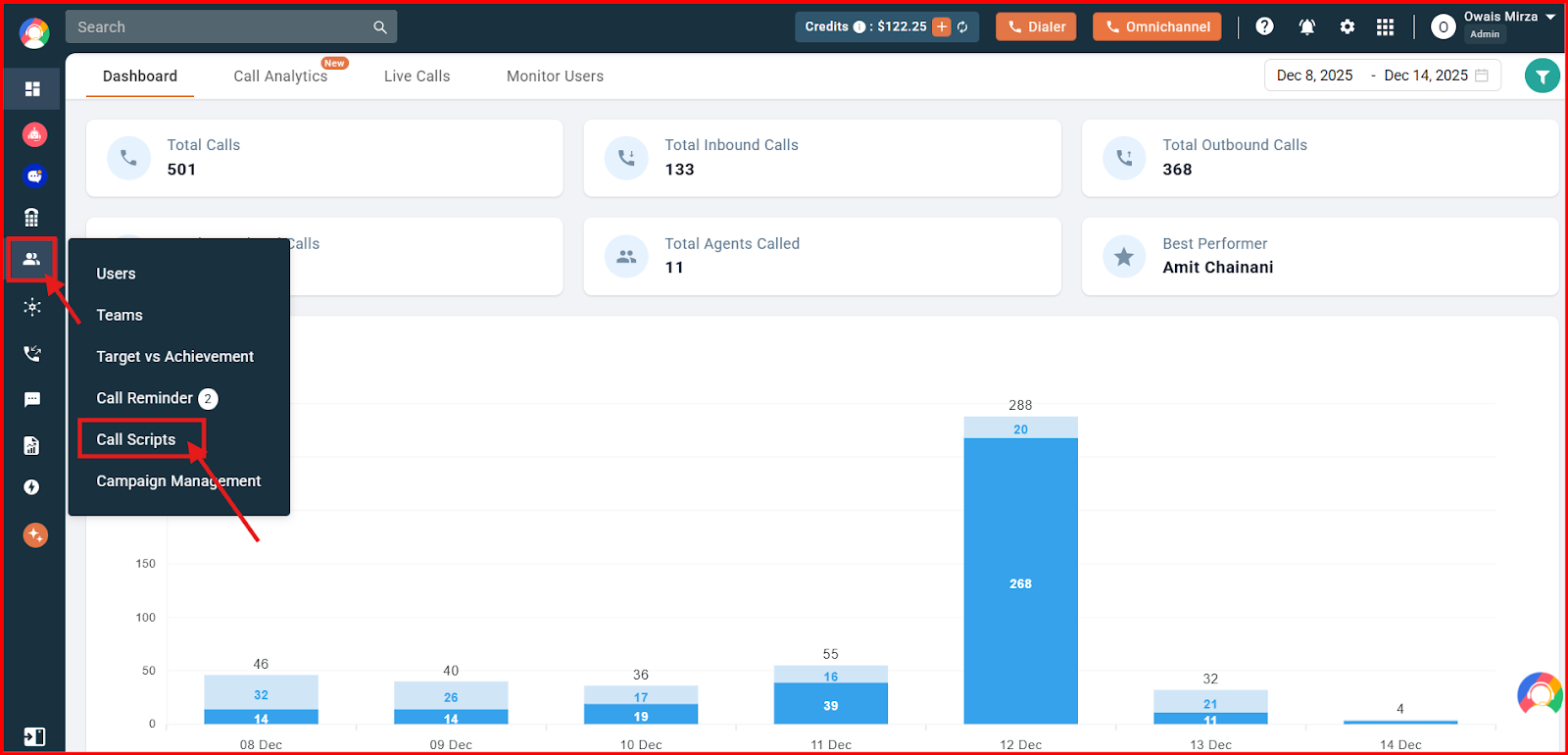The height and width of the screenshot is (755, 1568).
Task: Click the 12 Dec light segment 20
Action: (1020, 428)
